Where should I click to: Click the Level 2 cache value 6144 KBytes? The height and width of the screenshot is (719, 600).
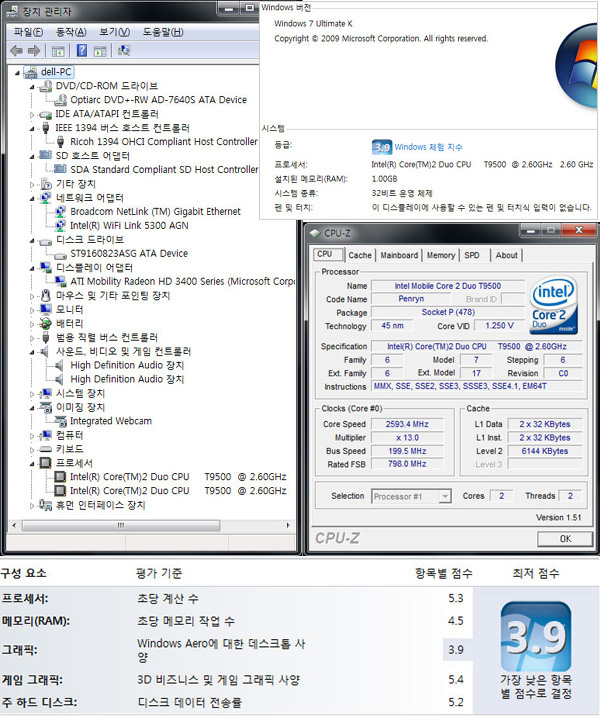point(544,451)
